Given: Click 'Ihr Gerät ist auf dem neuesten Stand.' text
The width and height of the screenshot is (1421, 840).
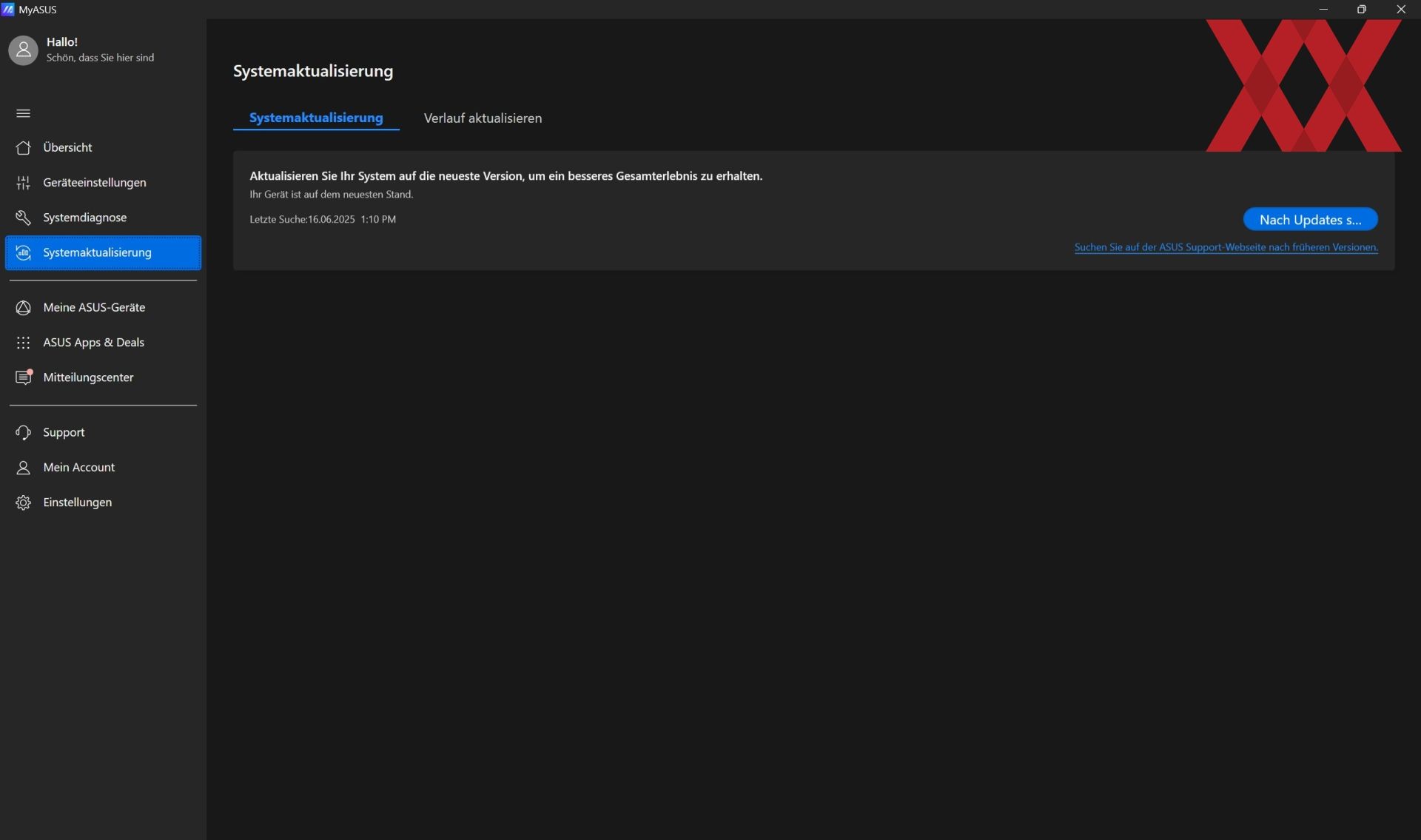Looking at the screenshot, I should (332, 194).
